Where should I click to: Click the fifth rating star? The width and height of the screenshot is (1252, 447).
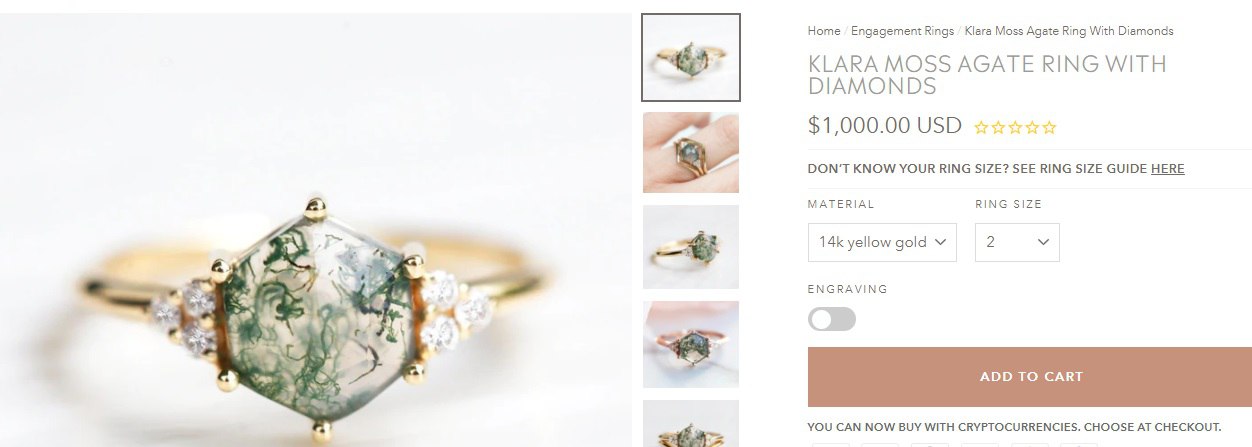pos(1048,128)
